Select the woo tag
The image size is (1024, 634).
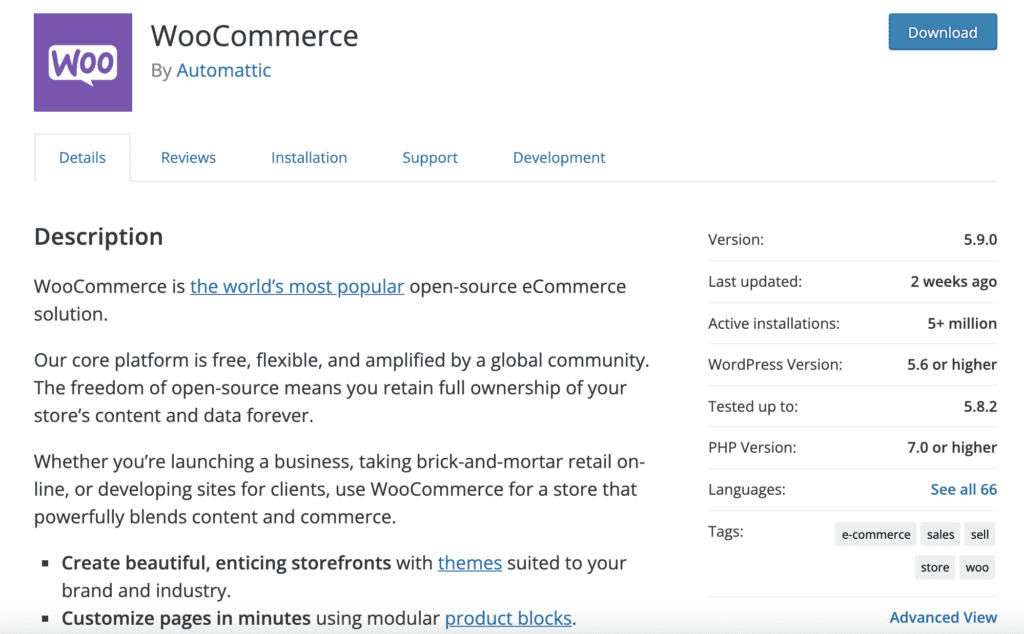pyautogui.click(x=977, y=567)
